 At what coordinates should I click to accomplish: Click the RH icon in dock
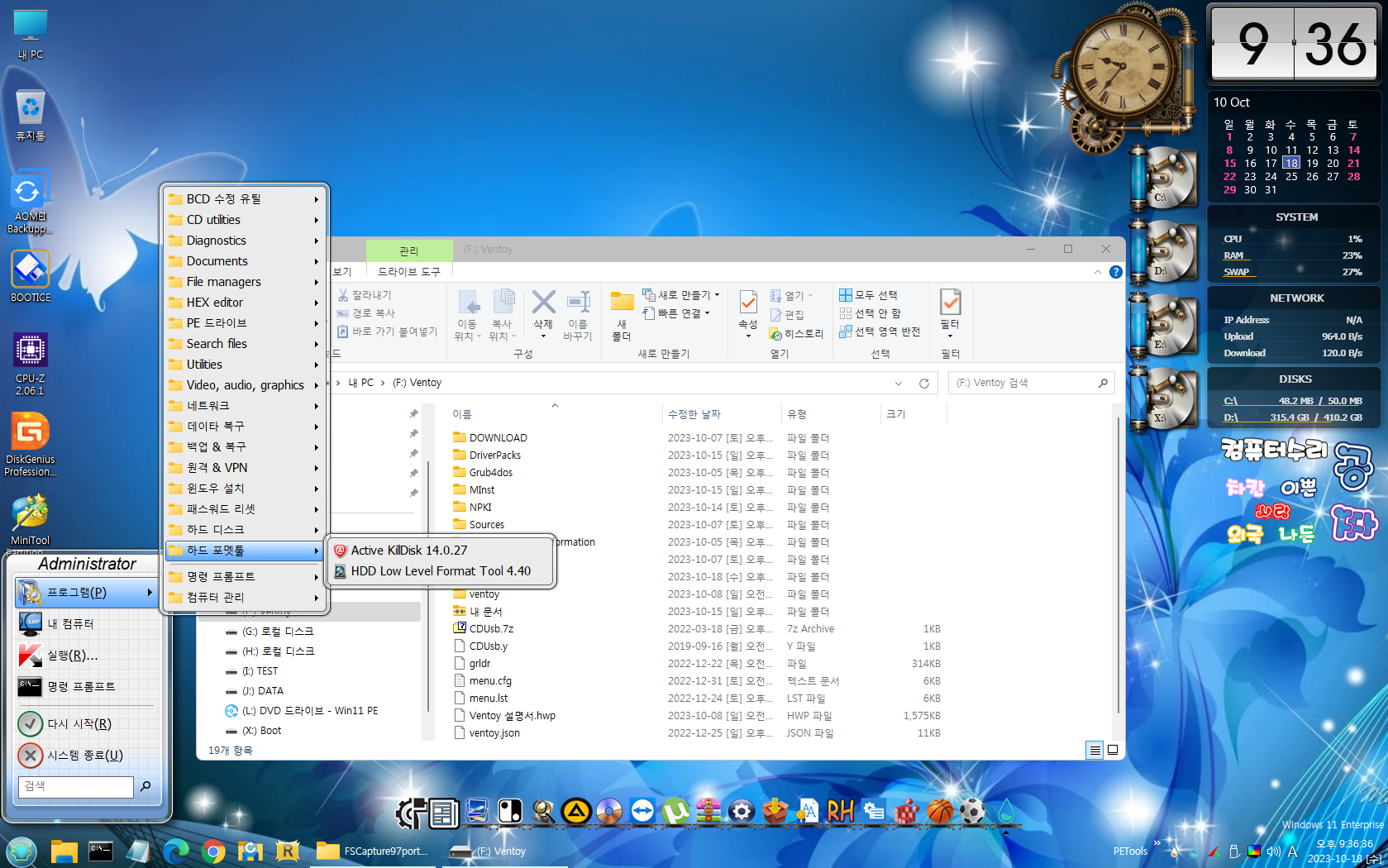(840, 812)
